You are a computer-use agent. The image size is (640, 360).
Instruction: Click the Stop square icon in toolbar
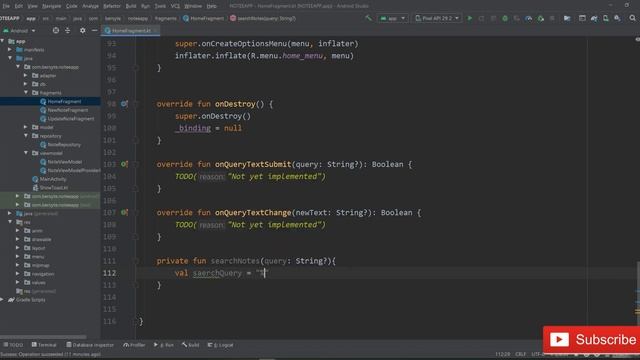552,18
